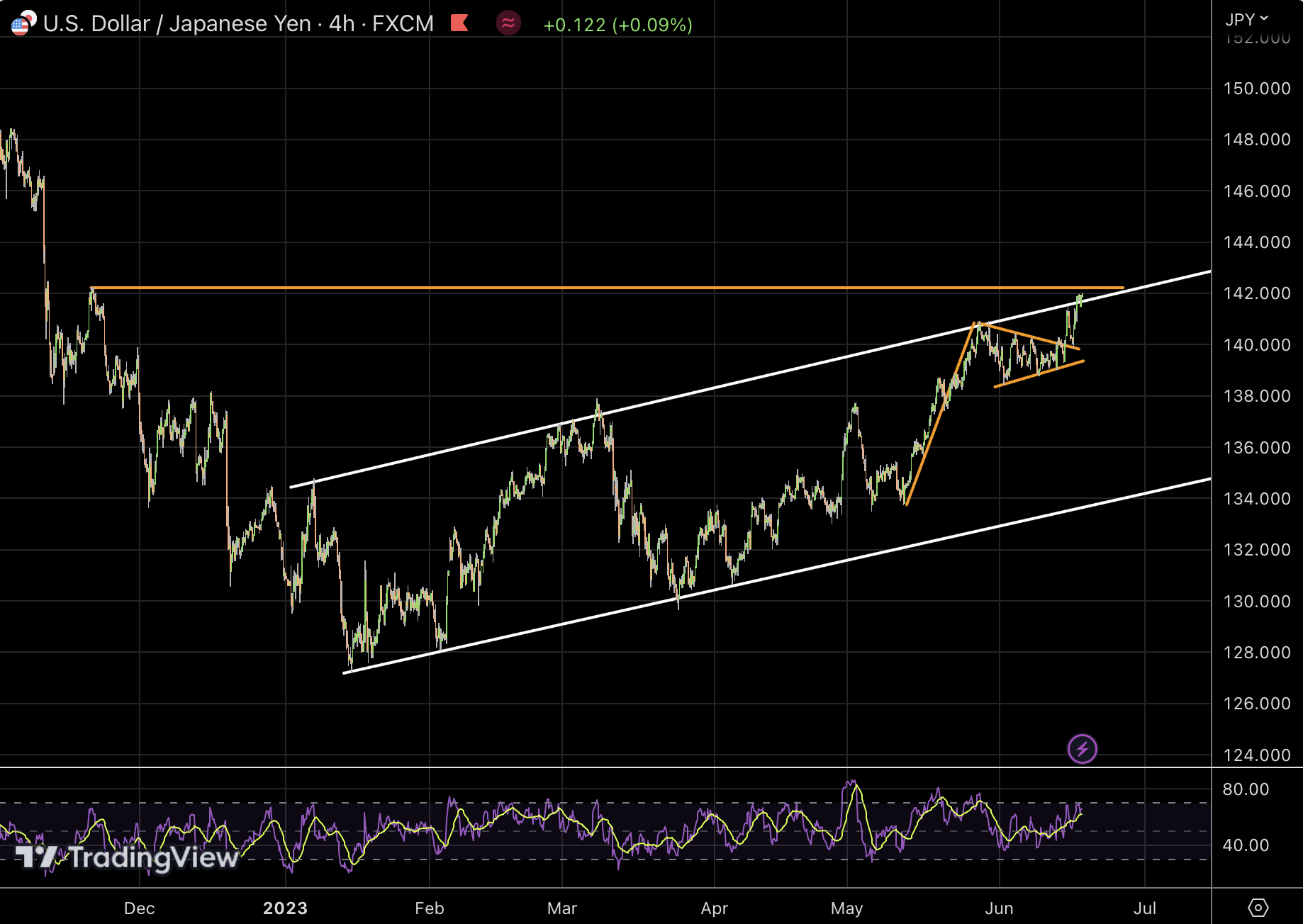Click the 126.000 price axis label

[x=1257, y=704]
